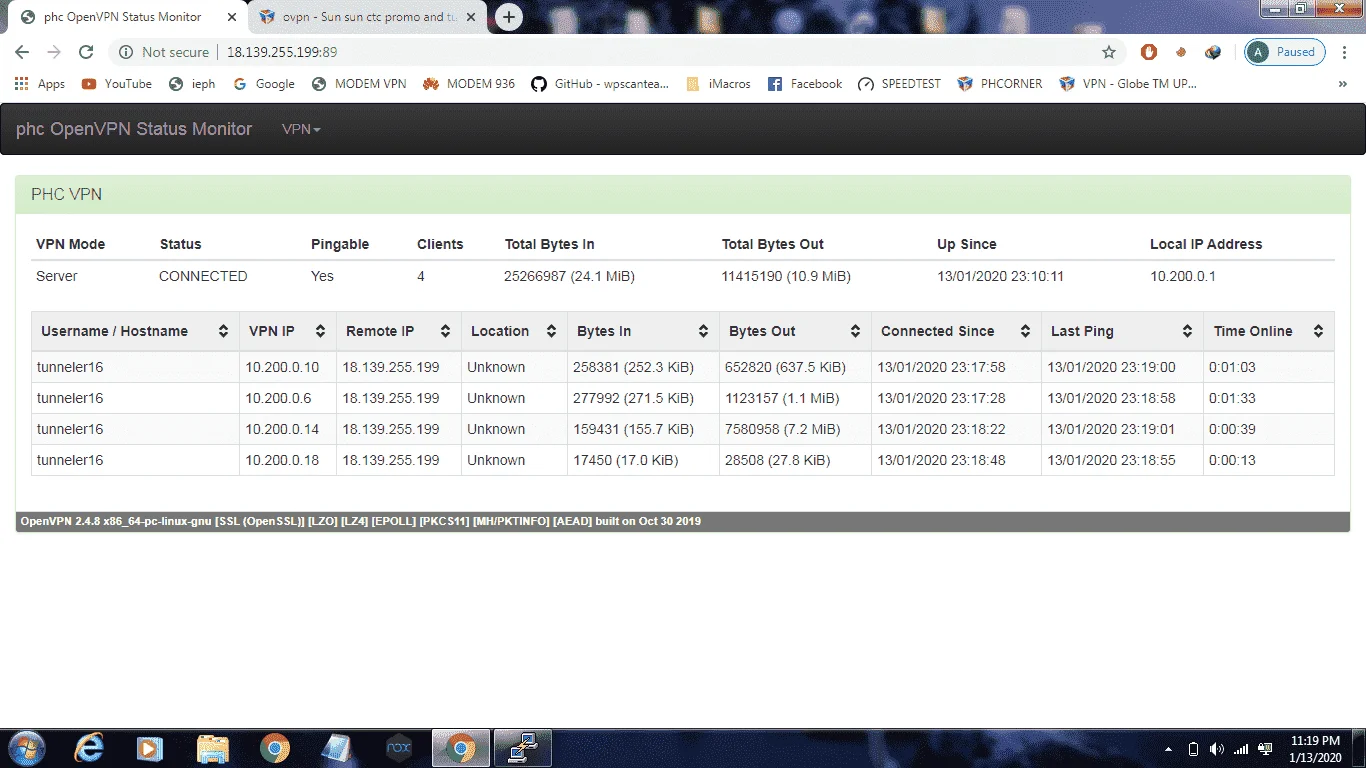The width and height of the screenshot is (1366, 768).
Task: Sort table by Remote IP column
Action: coord(398,331)
